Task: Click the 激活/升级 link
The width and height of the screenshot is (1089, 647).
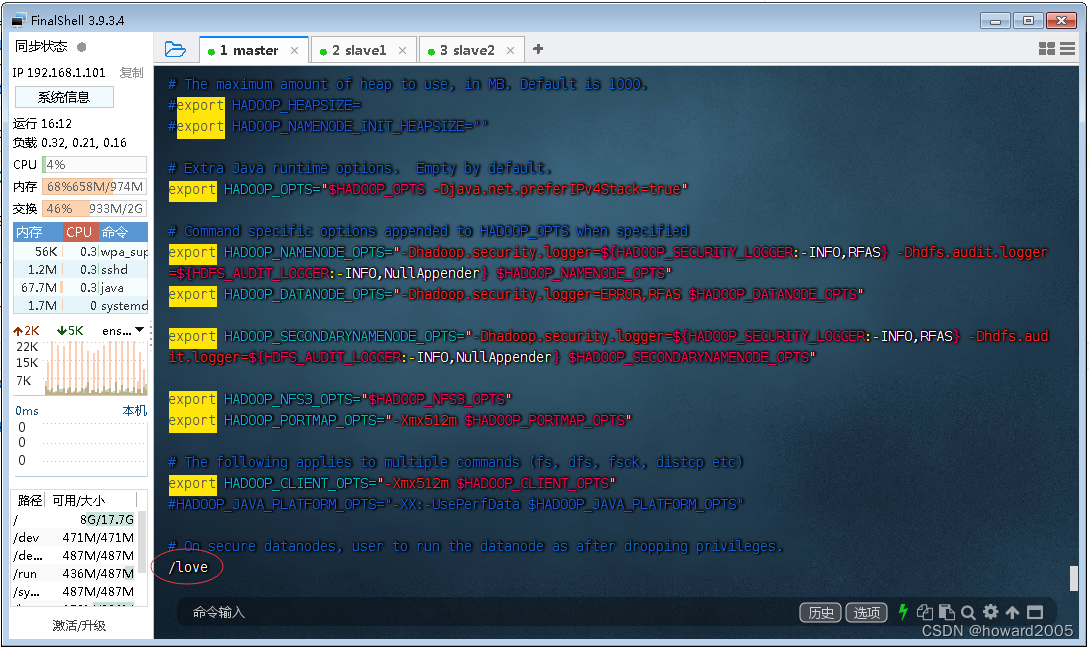Action: [79, 625]
